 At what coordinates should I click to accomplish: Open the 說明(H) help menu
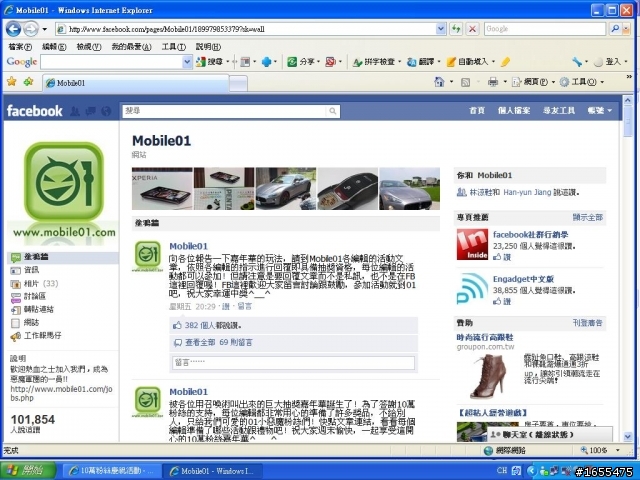208,47
